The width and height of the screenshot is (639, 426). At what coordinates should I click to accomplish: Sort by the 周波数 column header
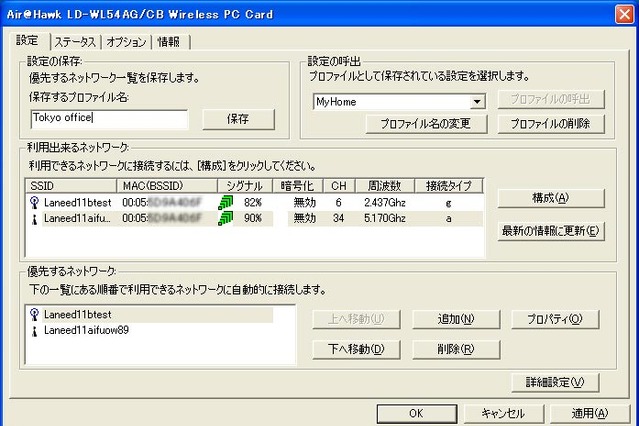click(385, 186)
